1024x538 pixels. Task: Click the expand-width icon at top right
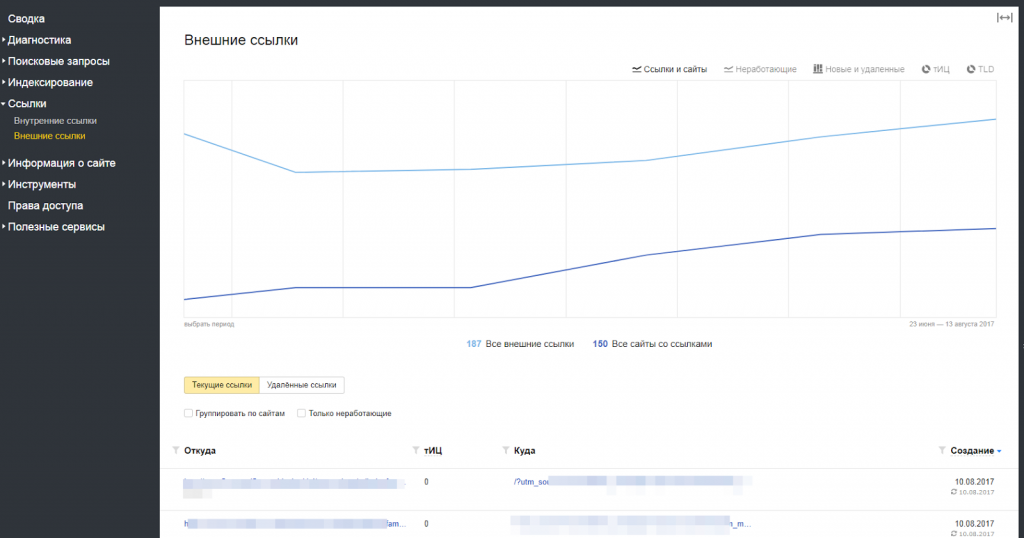[x=1004, y=18]
